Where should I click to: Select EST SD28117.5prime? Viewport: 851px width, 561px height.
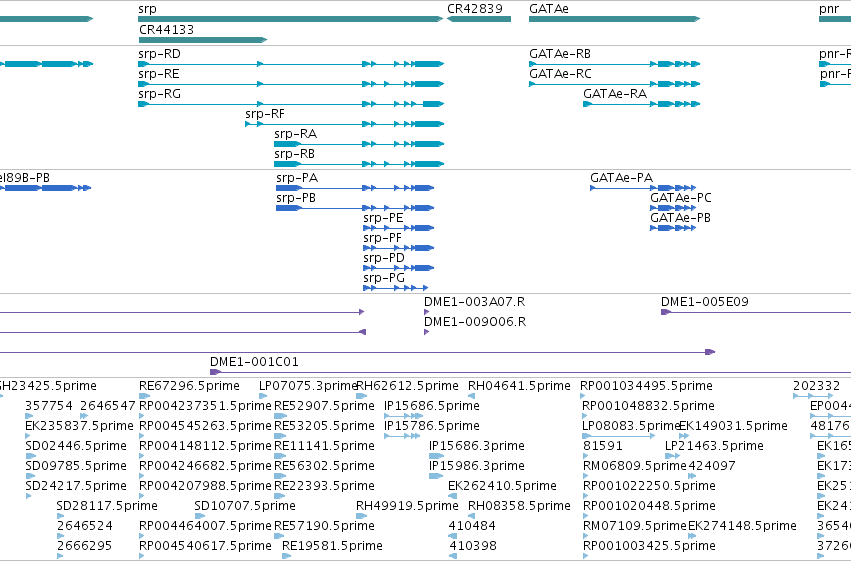[60, 516]
